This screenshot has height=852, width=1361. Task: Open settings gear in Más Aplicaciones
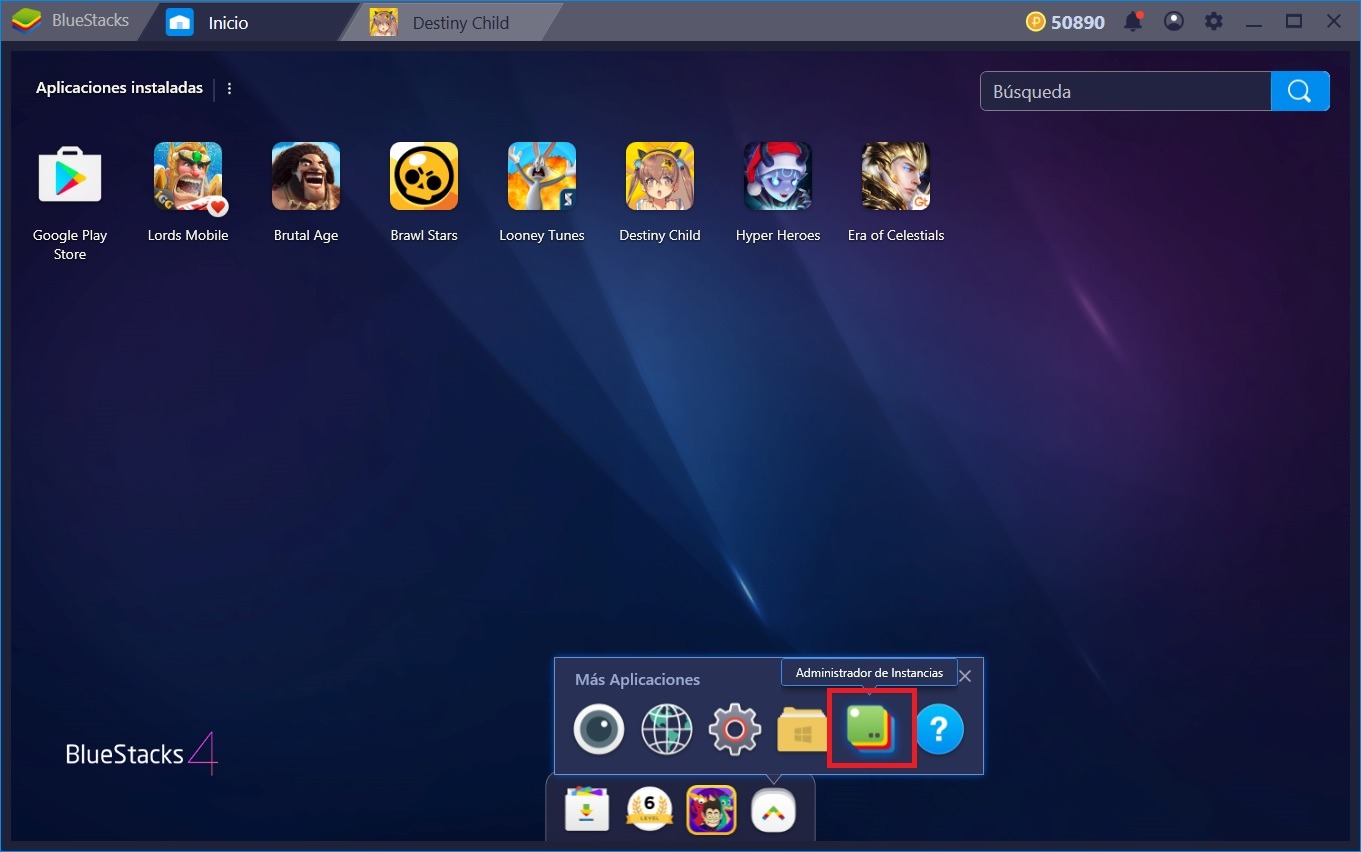coord(735,730)
